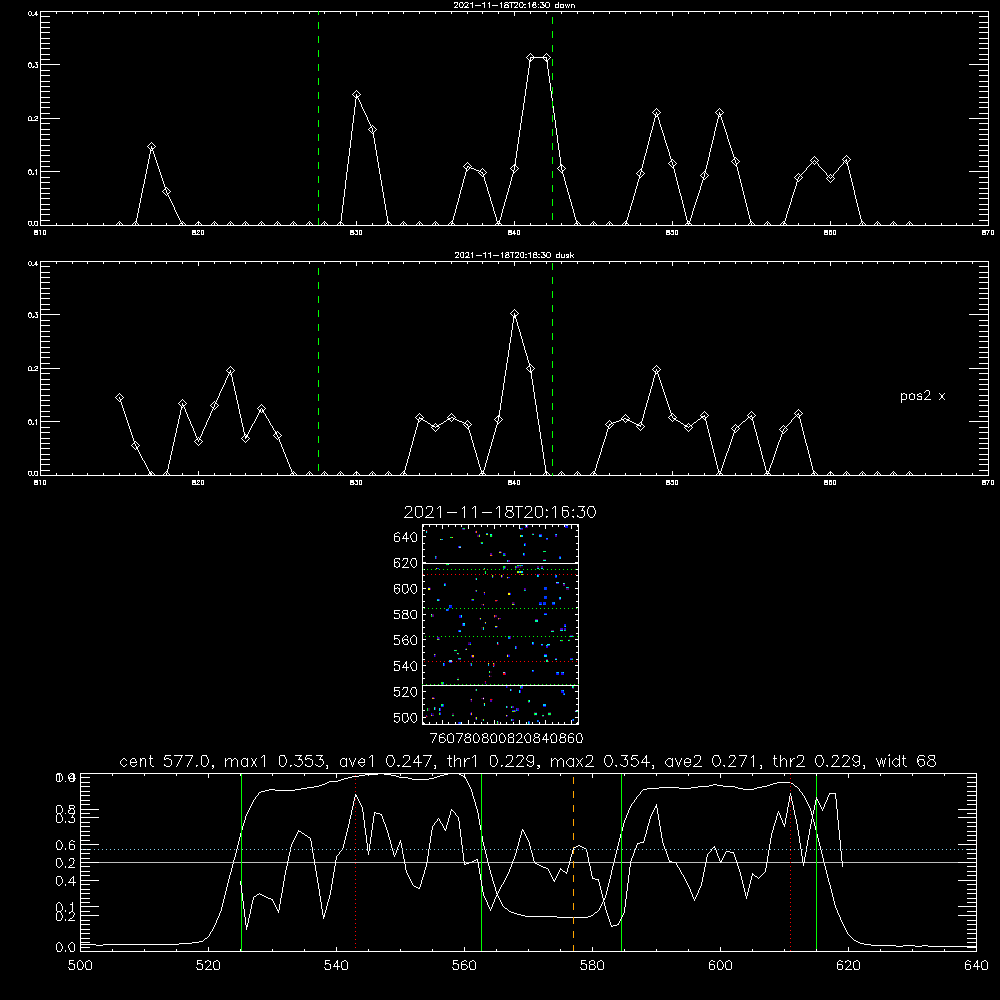Click the left green dashed line in dusk plot

(x=318, y=368)
